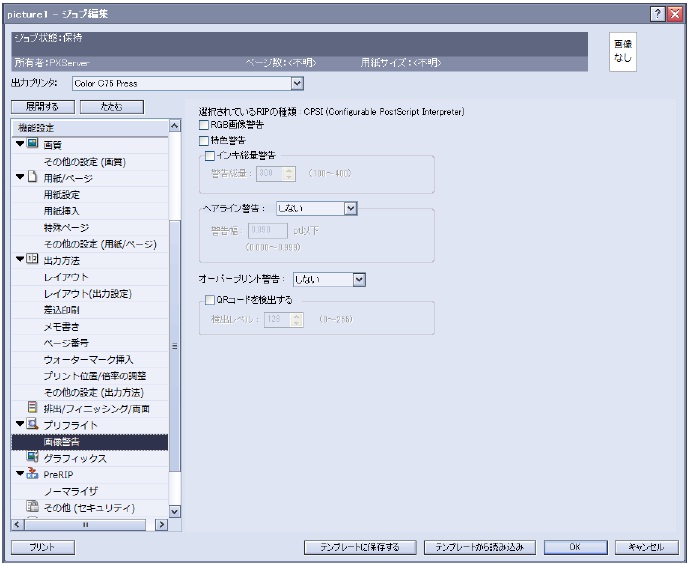
Task: Click the グラフィックス icon in tree
Action: click(33, 457)
